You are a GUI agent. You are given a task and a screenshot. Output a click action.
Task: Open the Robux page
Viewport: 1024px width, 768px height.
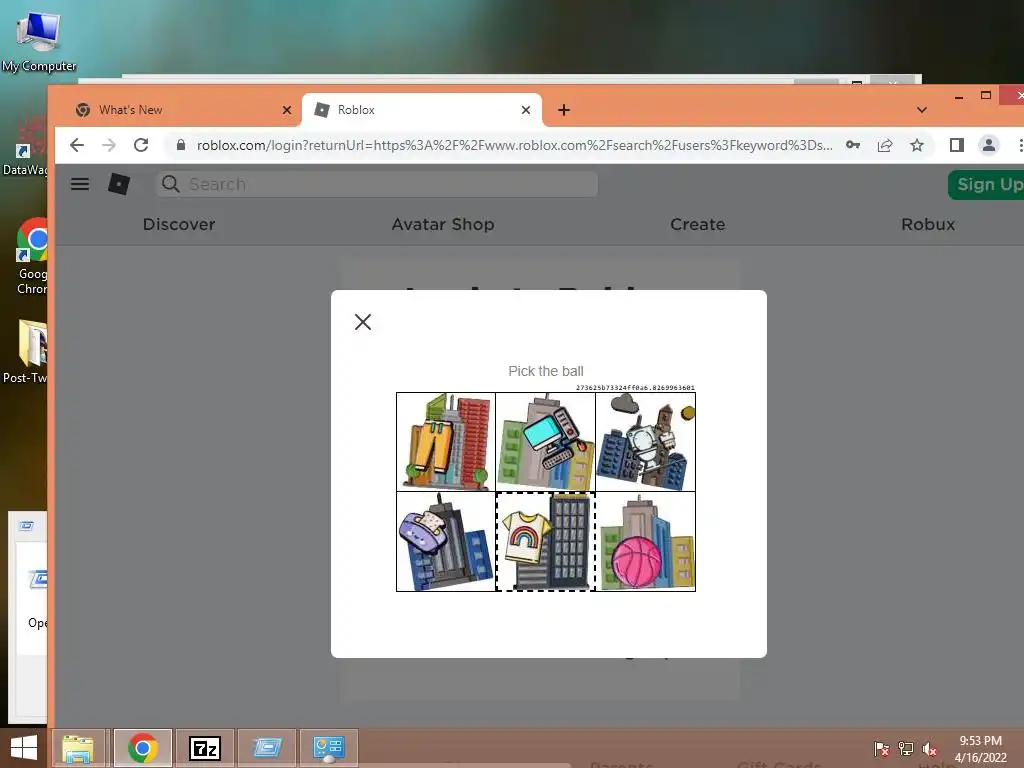click(928, 224)
